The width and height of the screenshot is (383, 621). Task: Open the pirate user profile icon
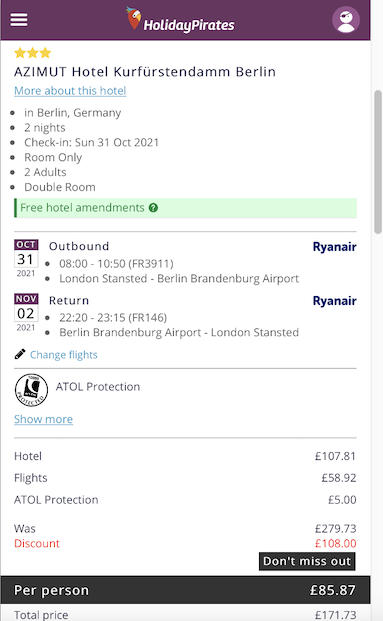click(x=346, y=19)
